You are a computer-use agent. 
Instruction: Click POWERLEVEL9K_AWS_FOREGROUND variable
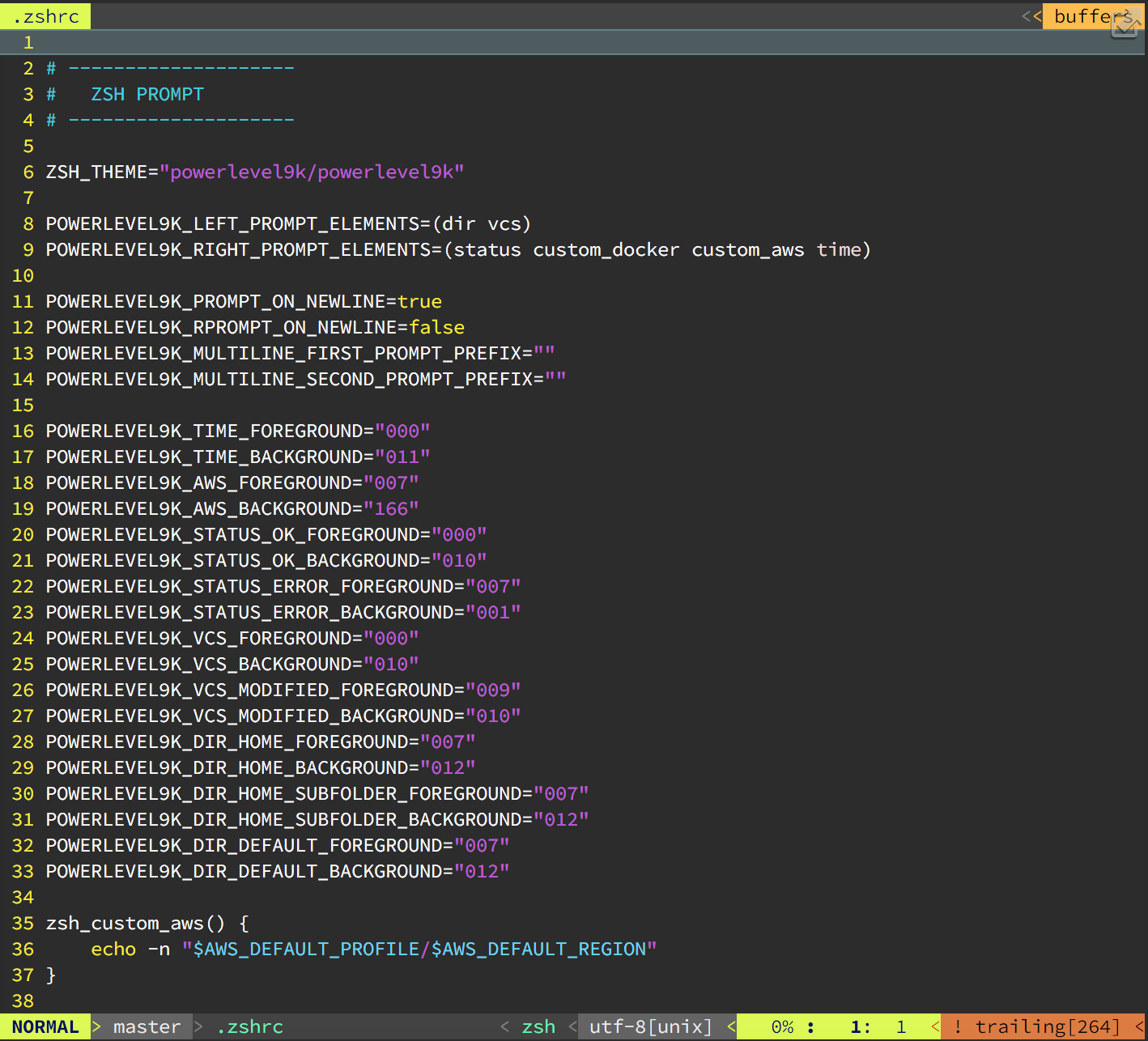pyautogui.click(x=198, y=482)
